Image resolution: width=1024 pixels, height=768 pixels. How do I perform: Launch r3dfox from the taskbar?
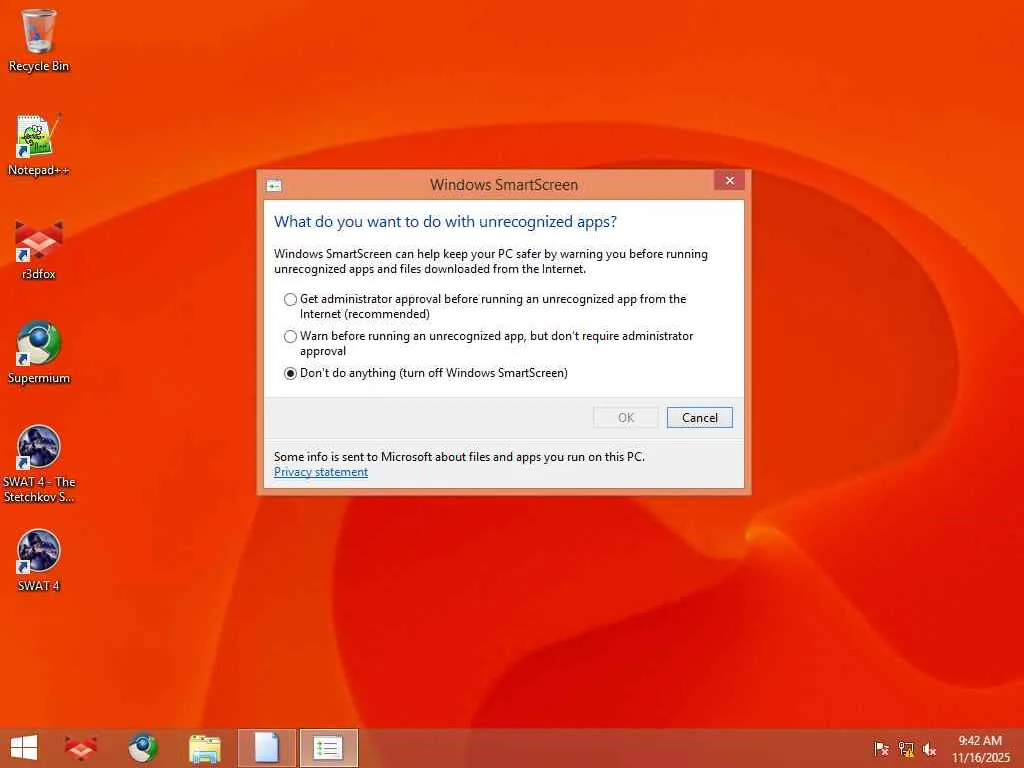(x=81, y=748)
